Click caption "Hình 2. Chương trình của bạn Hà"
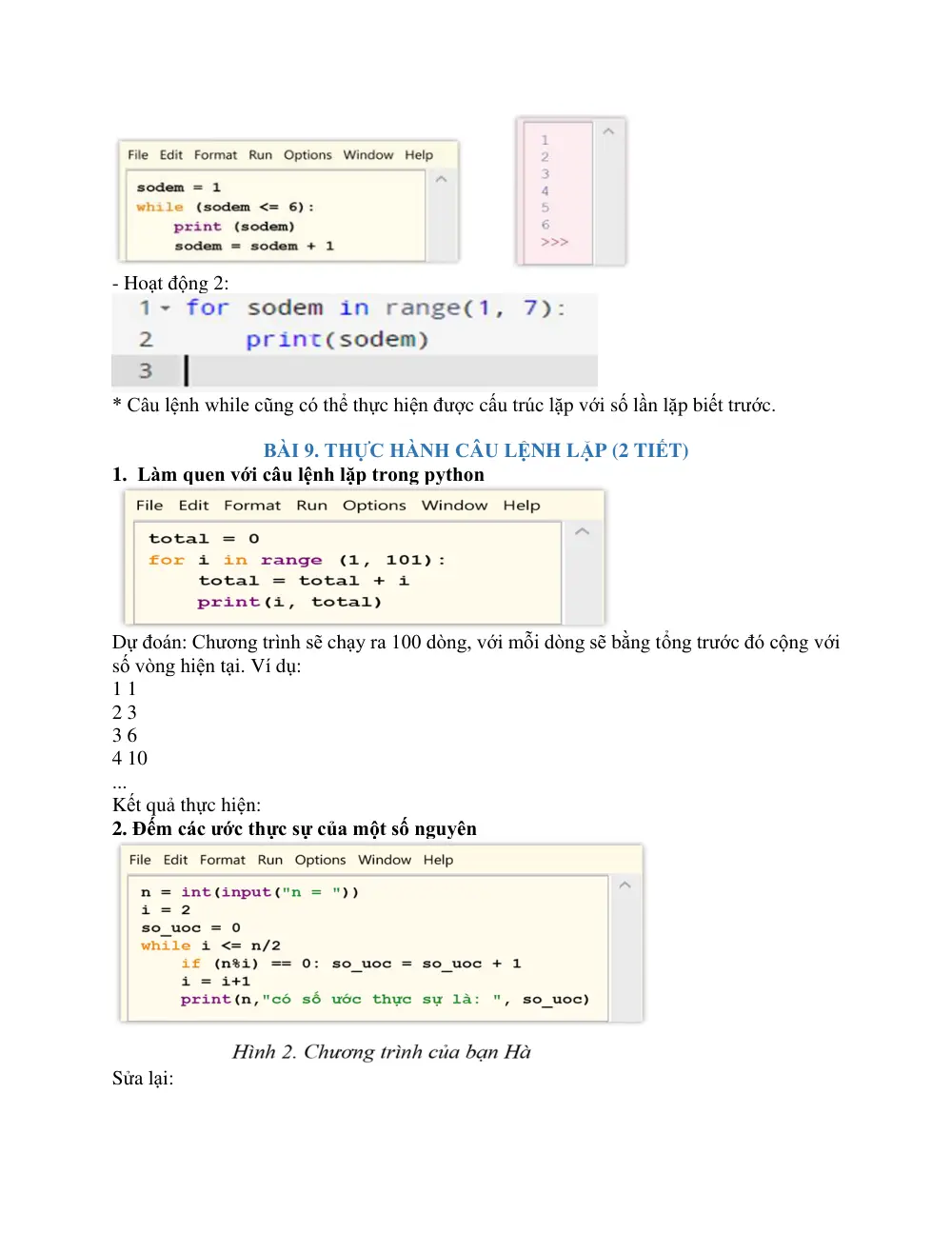The width and height of the screenshot is (952, 1233). 382,1052
